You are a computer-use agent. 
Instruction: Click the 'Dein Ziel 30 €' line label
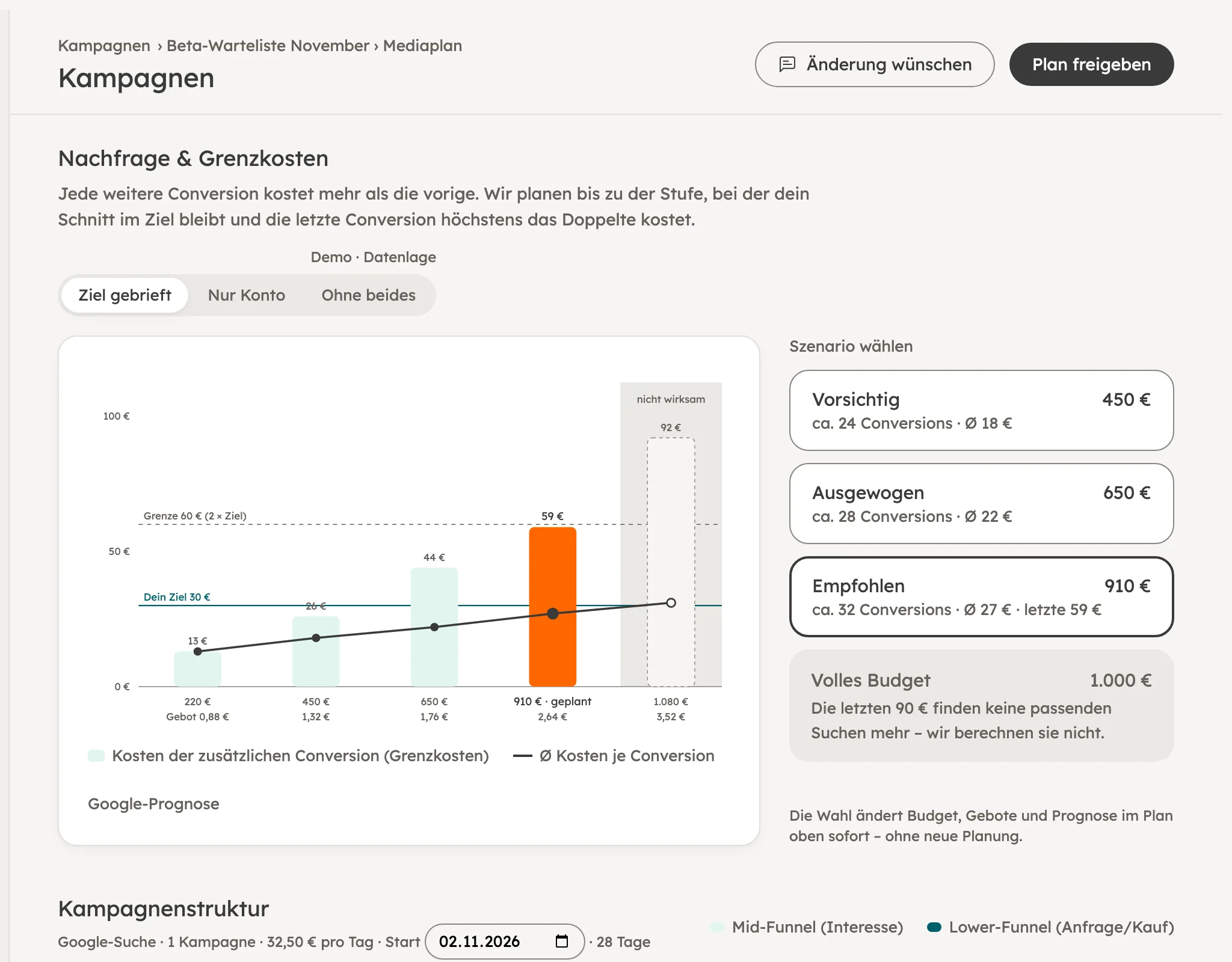click(x=177, y=597)
